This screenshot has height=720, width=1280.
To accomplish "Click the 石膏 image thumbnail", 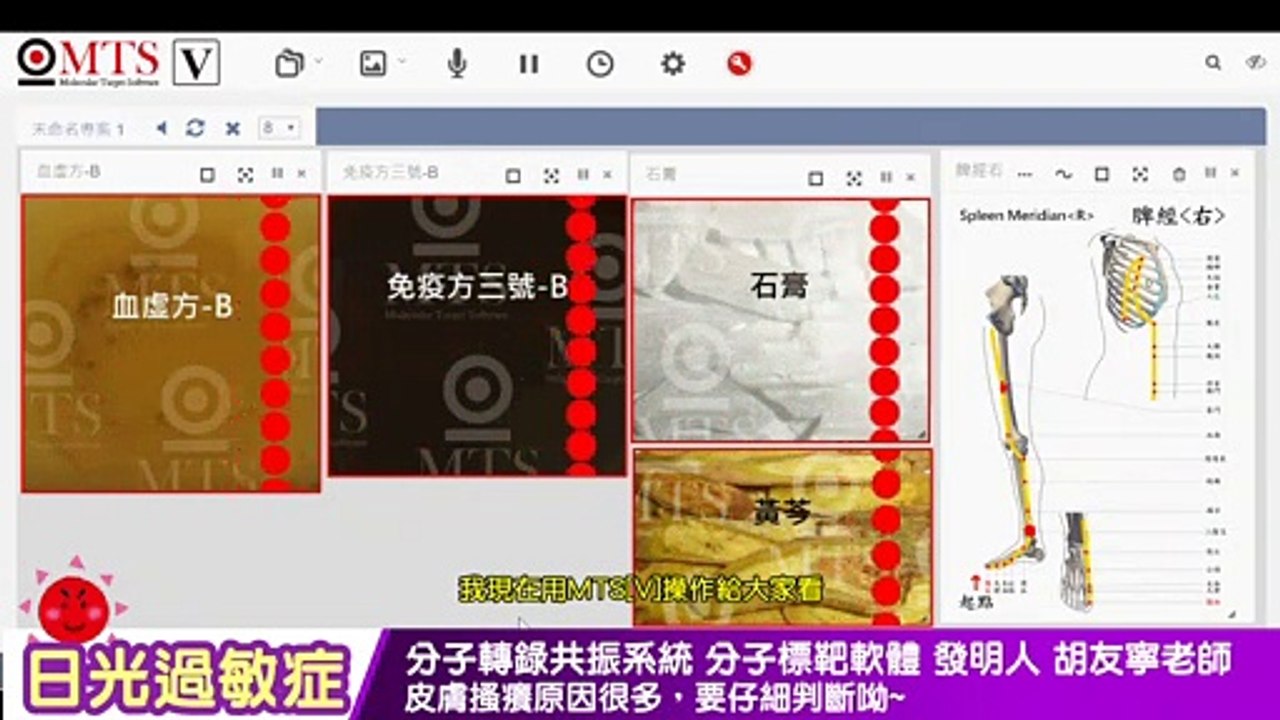I will [781, 320].
